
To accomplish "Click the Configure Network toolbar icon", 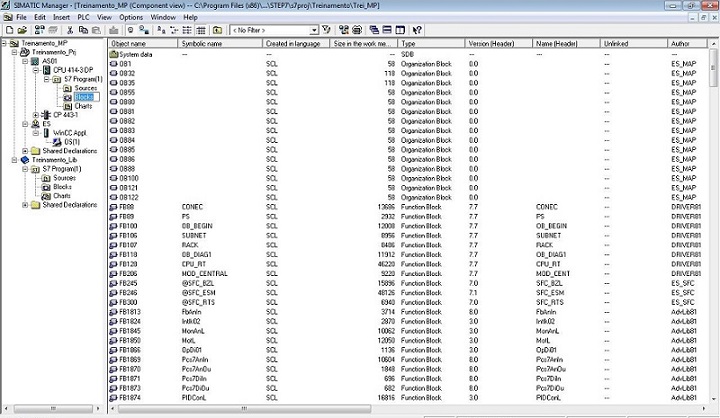I will pyautogui.click(x=344, y=30).
